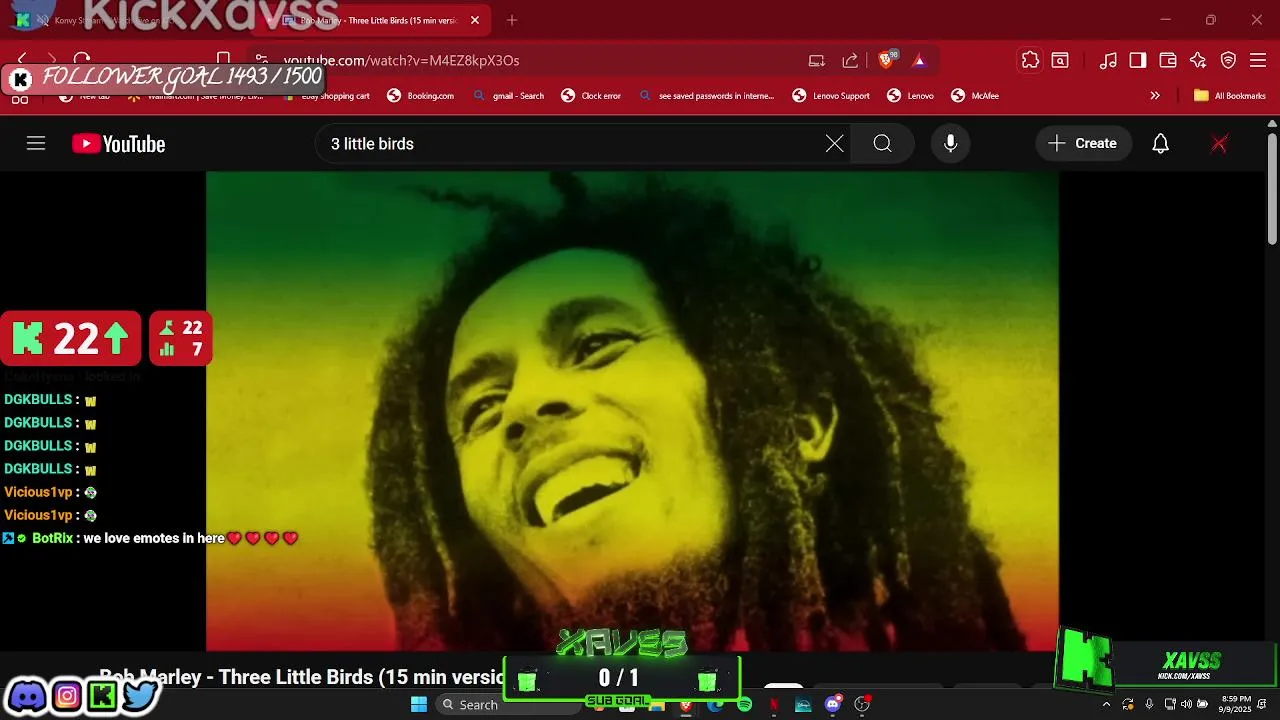Screen dimensions: 1280x720
Task: Open the YouTube guide hamburger menu
Action: coord(36,144)
